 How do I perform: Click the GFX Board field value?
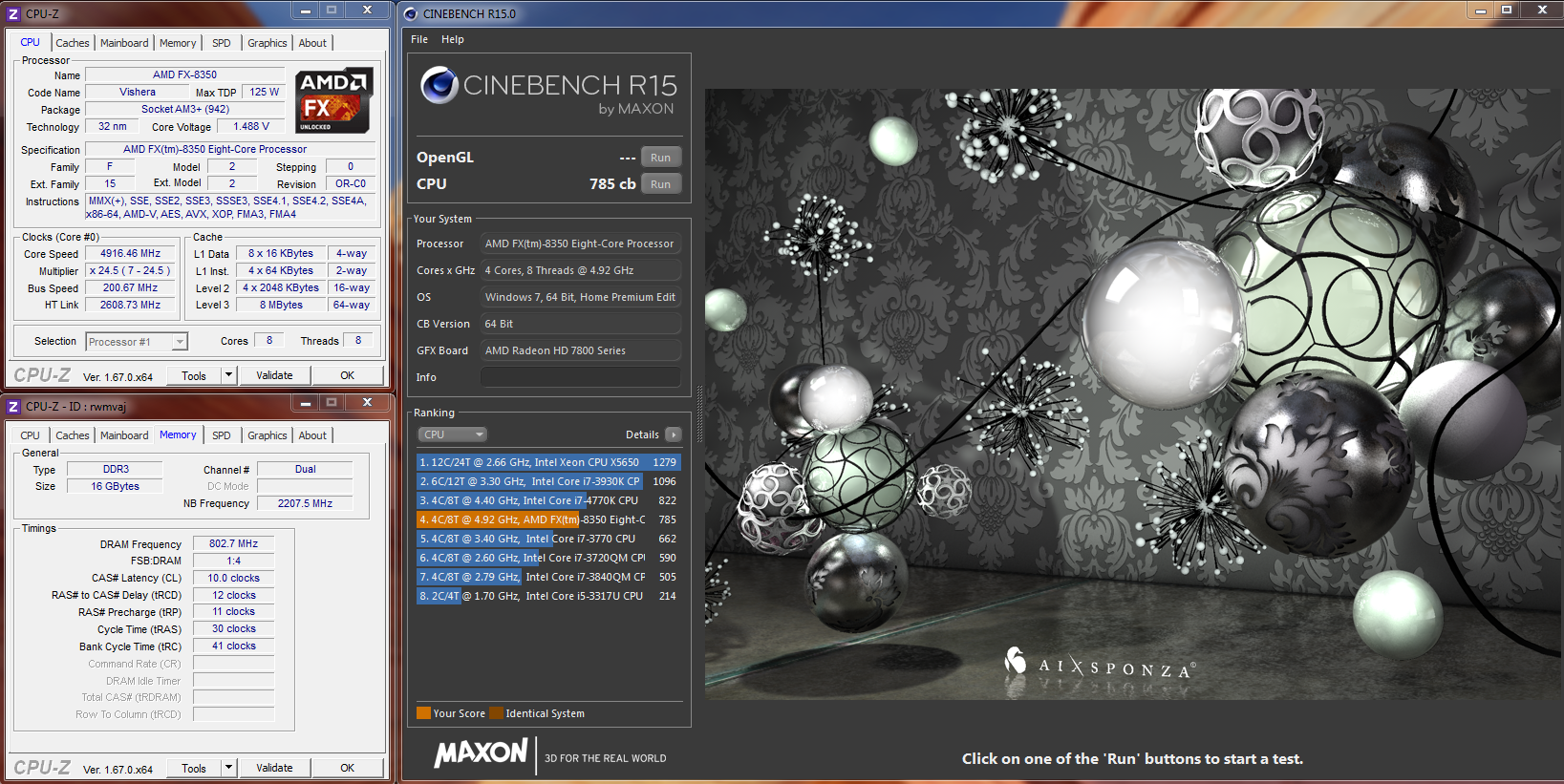[x=580, y=350]
